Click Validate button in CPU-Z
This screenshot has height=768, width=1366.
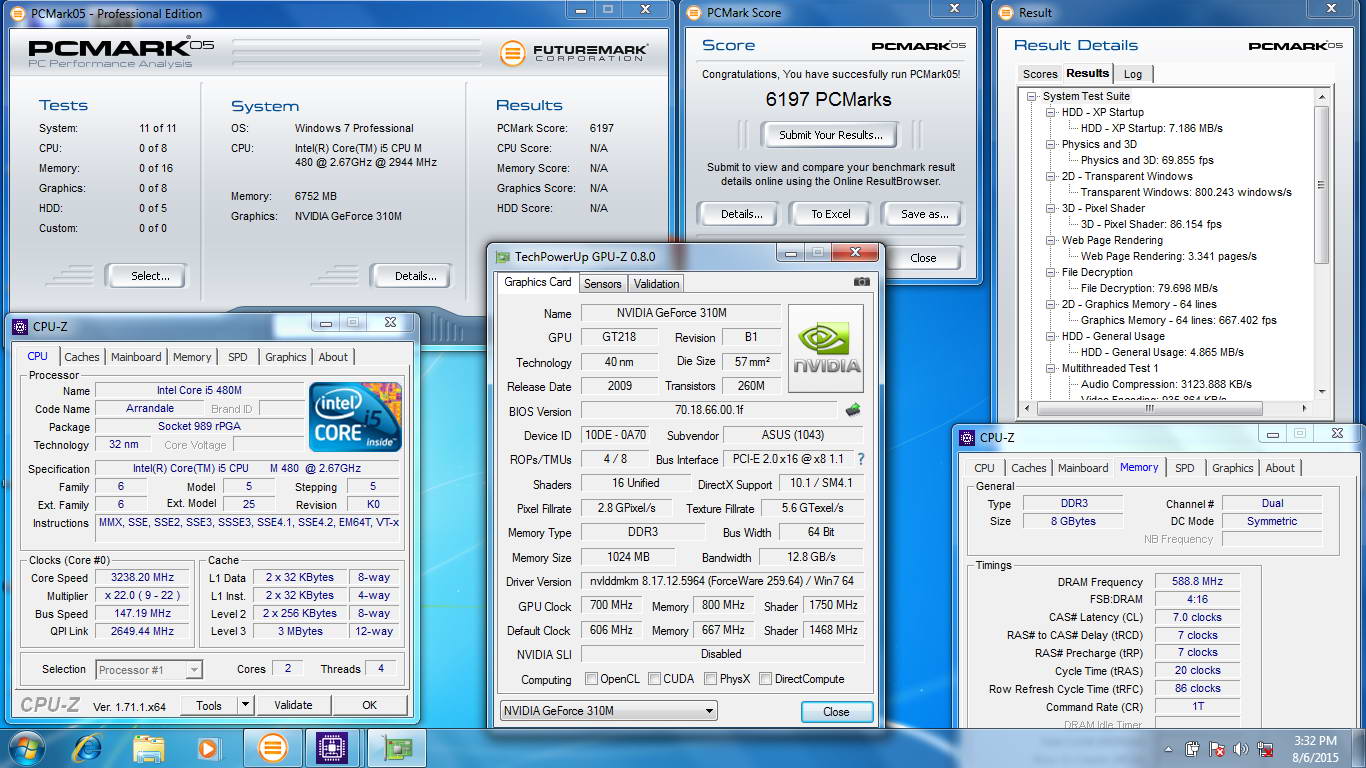click(293, 705)
